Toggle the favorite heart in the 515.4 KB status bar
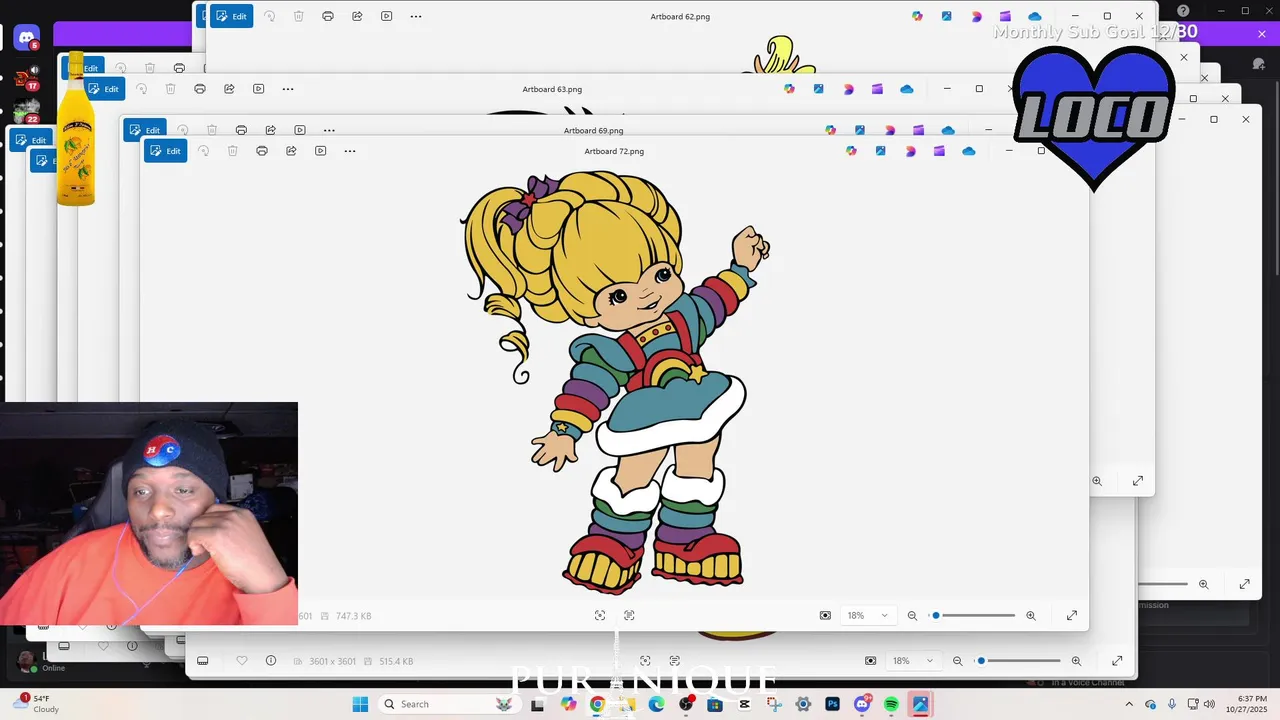Image resolution: width=1280 pixels, height=720 pixels. [241, 661]
